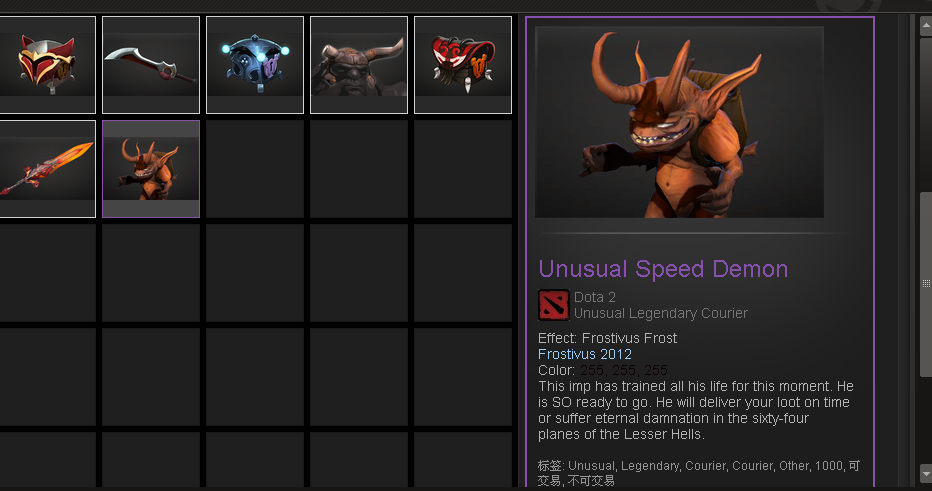Click the Unusual Legendary Courier type text
The height and width of the screenshot is (491, 932).
point(660,313)
